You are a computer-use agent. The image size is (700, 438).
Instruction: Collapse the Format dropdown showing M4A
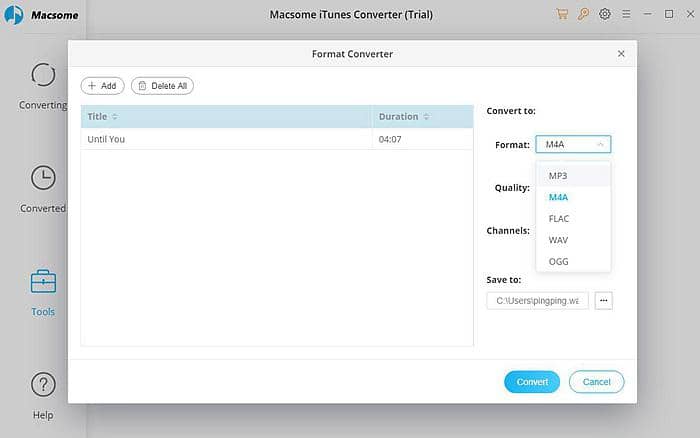coord(573,144)
